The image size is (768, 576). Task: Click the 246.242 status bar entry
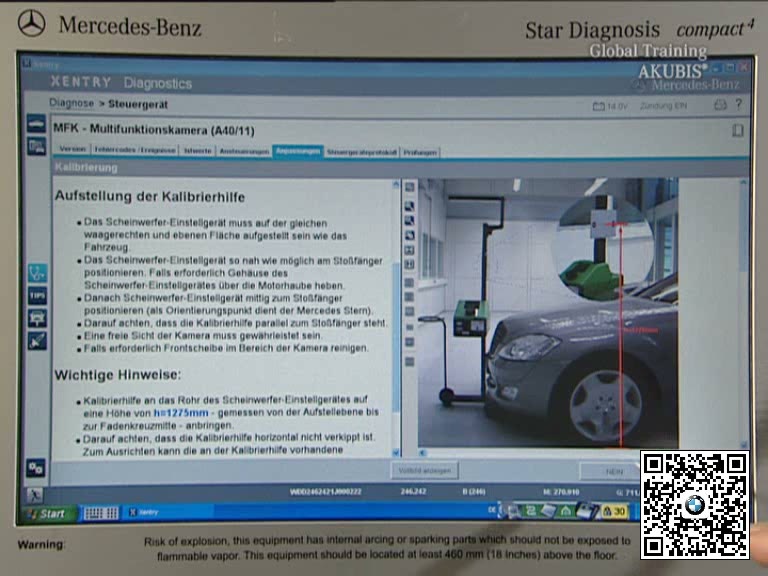point(413,491)
